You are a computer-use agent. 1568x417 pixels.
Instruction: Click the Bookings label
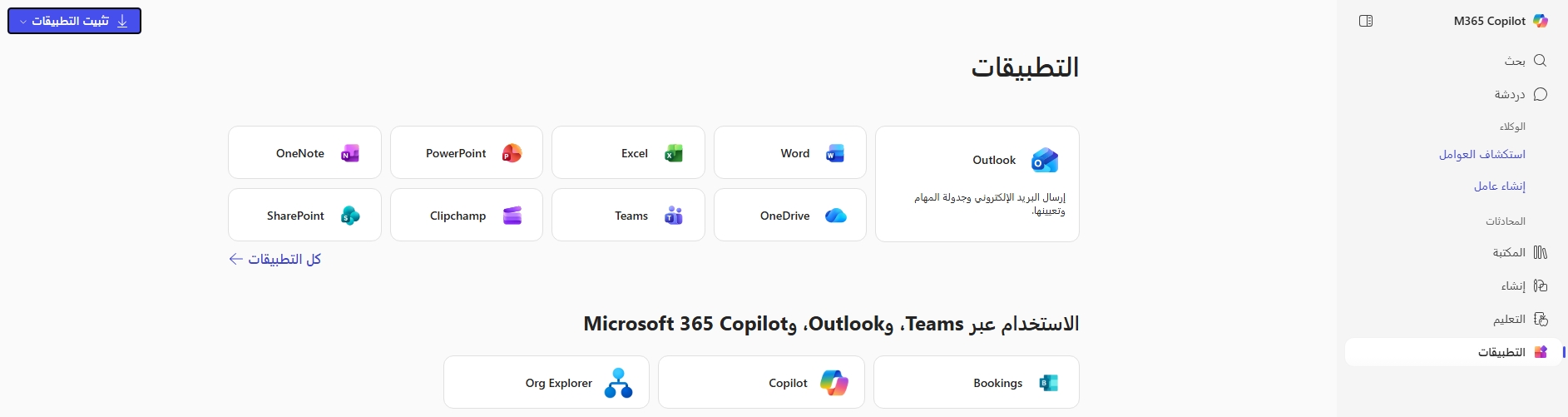tap(998, 383)
